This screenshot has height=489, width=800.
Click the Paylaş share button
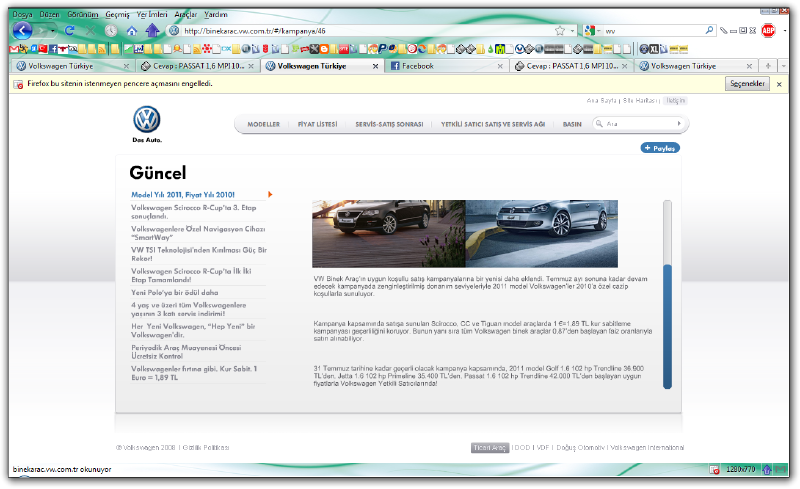[x=660, y=148]
